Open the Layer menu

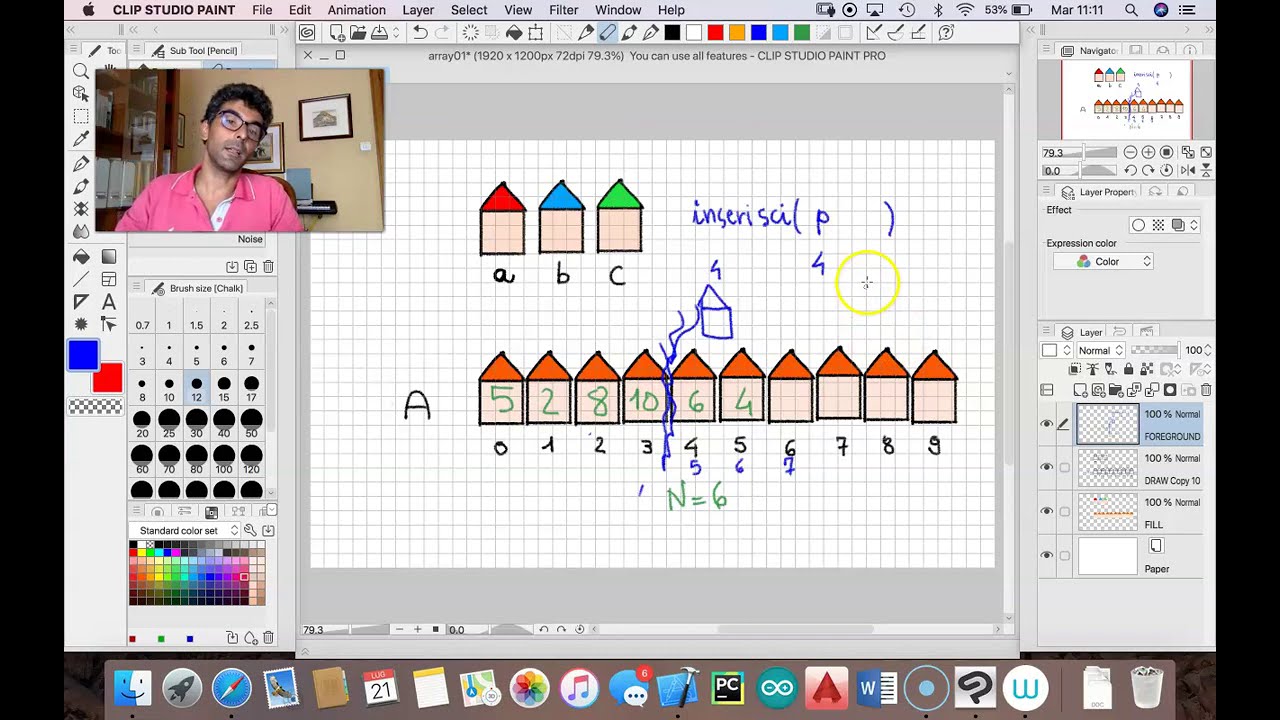point(418,10)
